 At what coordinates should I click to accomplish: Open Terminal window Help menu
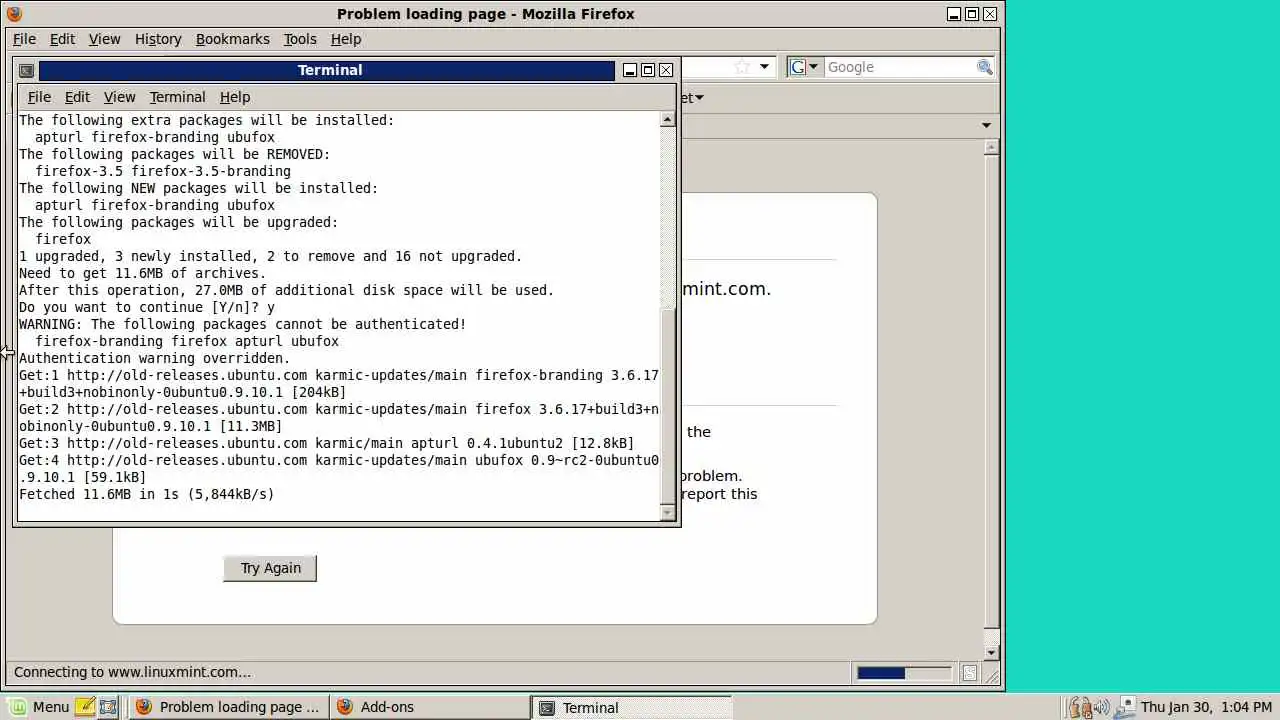coord(234,97)
